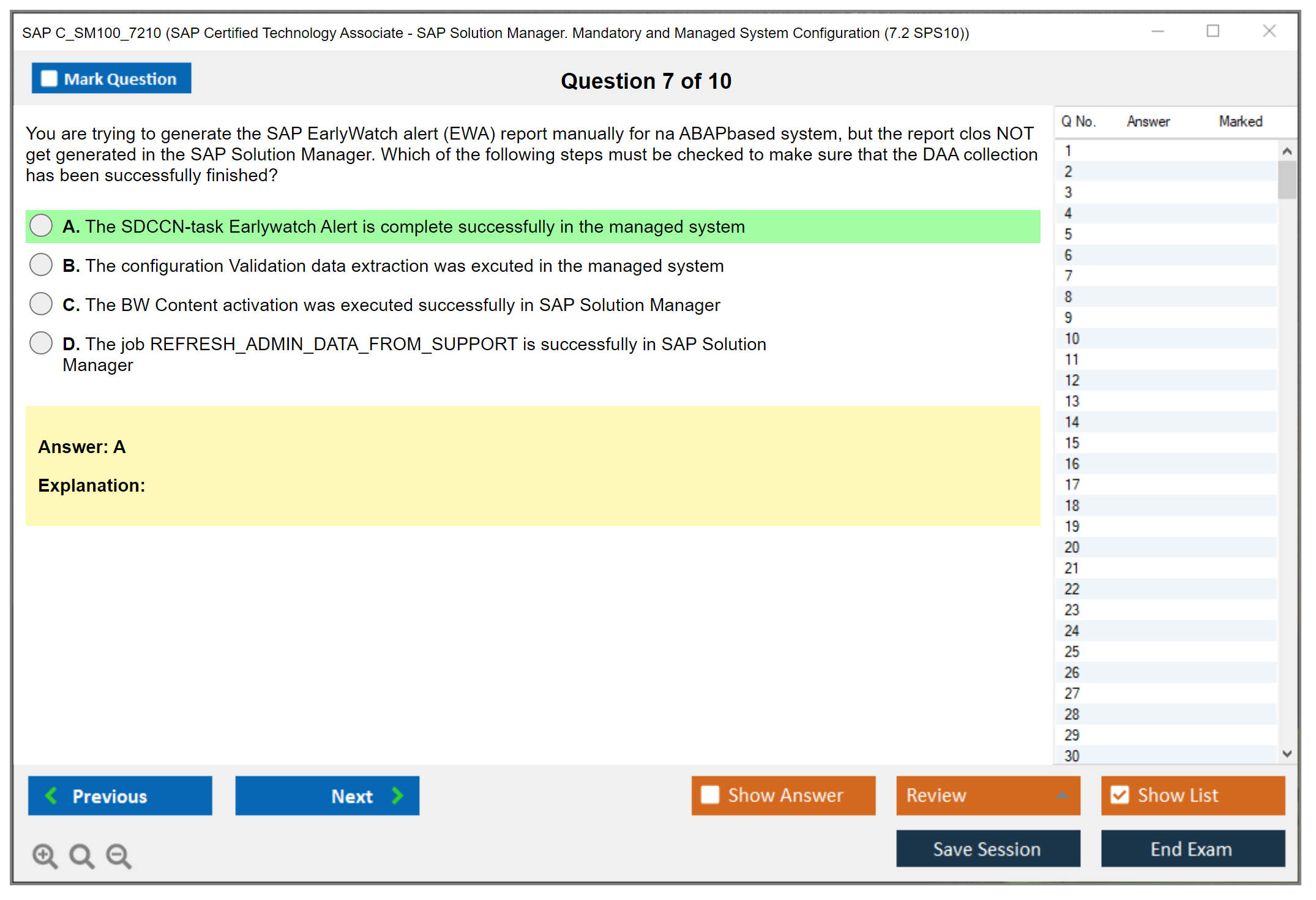This screenshot has width=1316, height=900.
Task: Click the zoom in magnifier icon
Action: (x=45, y=855)
